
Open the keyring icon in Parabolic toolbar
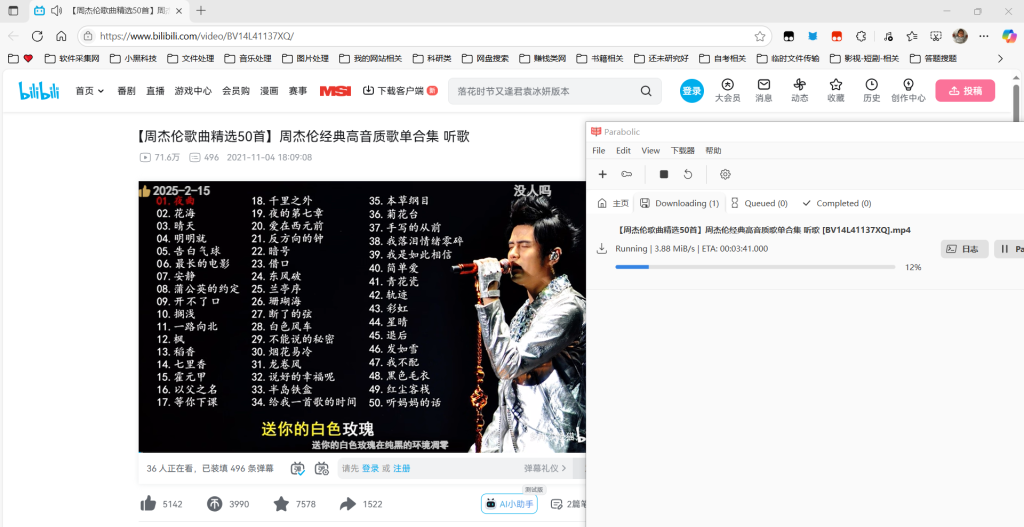point(626,174)
